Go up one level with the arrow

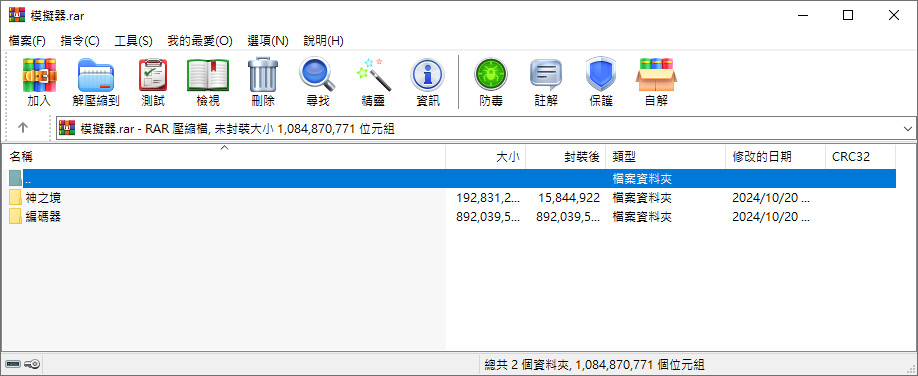23,127
